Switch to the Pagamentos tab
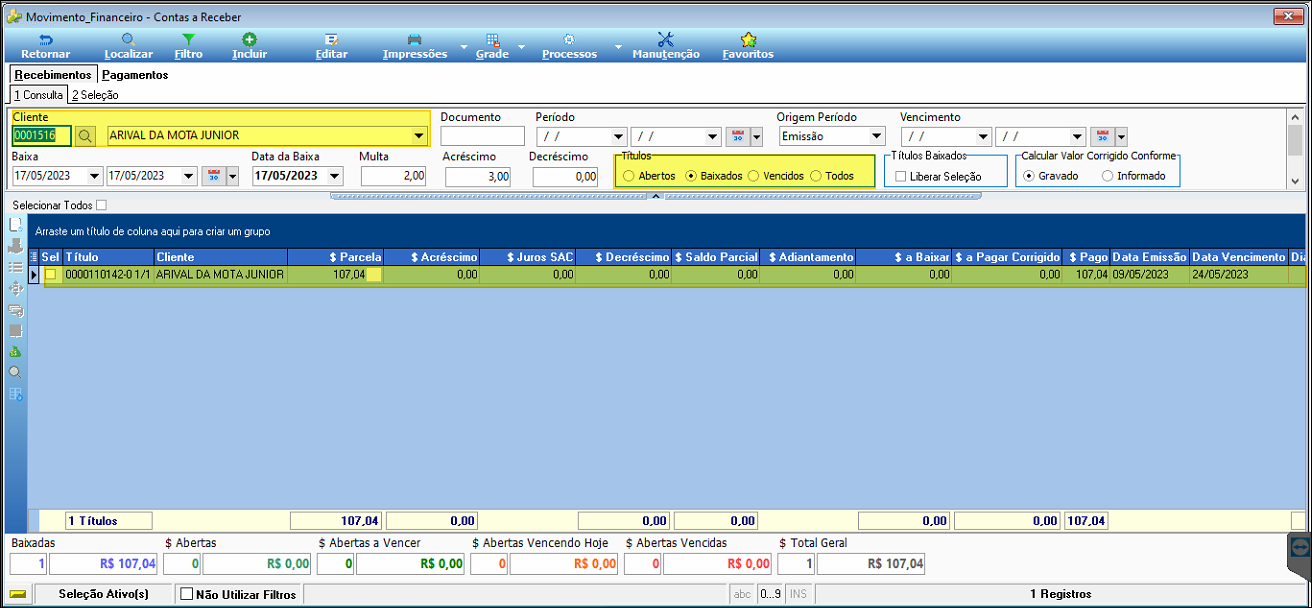 135,75
